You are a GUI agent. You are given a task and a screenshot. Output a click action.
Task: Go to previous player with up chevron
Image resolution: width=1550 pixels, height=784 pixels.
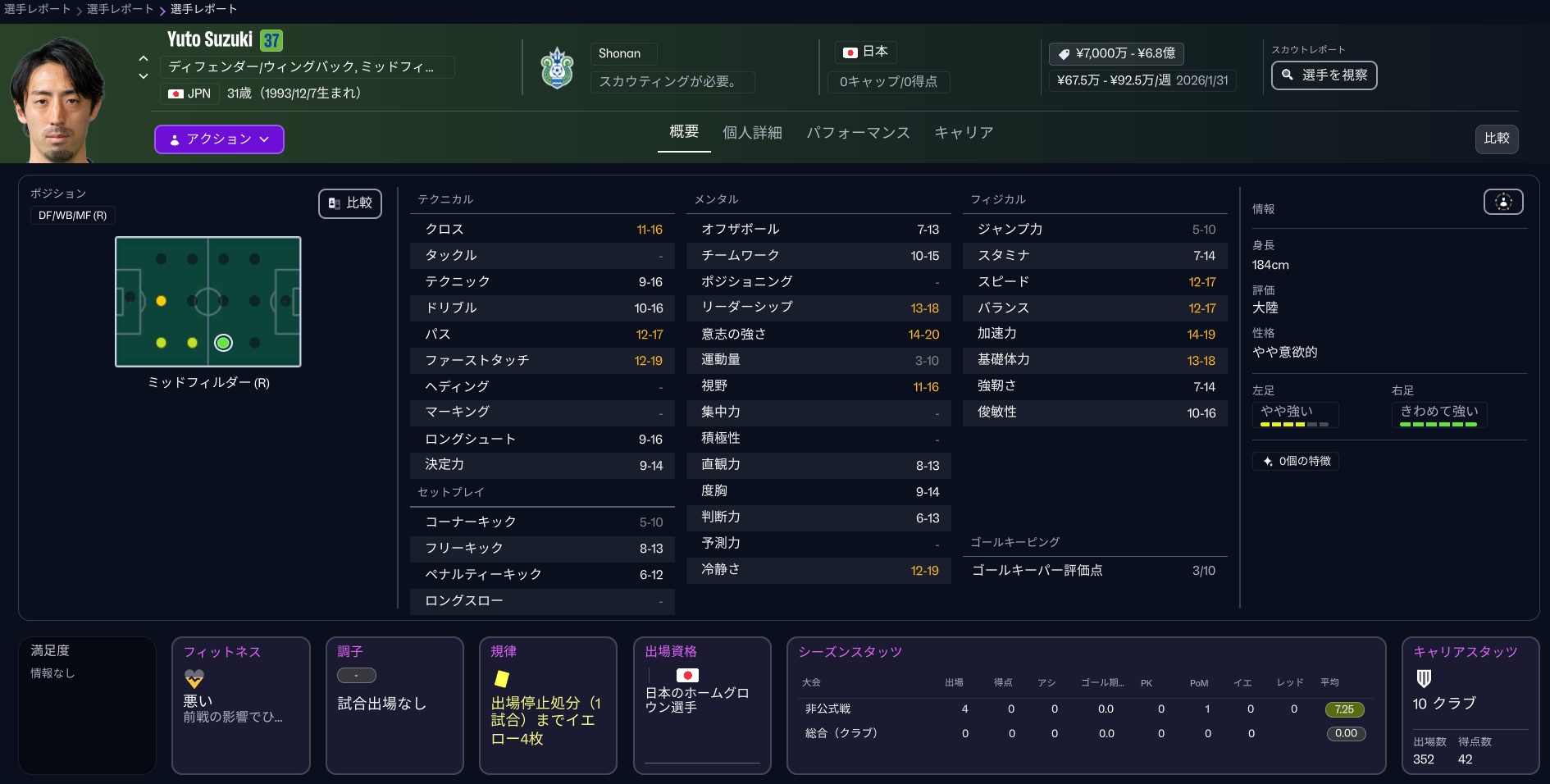(144, 58)
